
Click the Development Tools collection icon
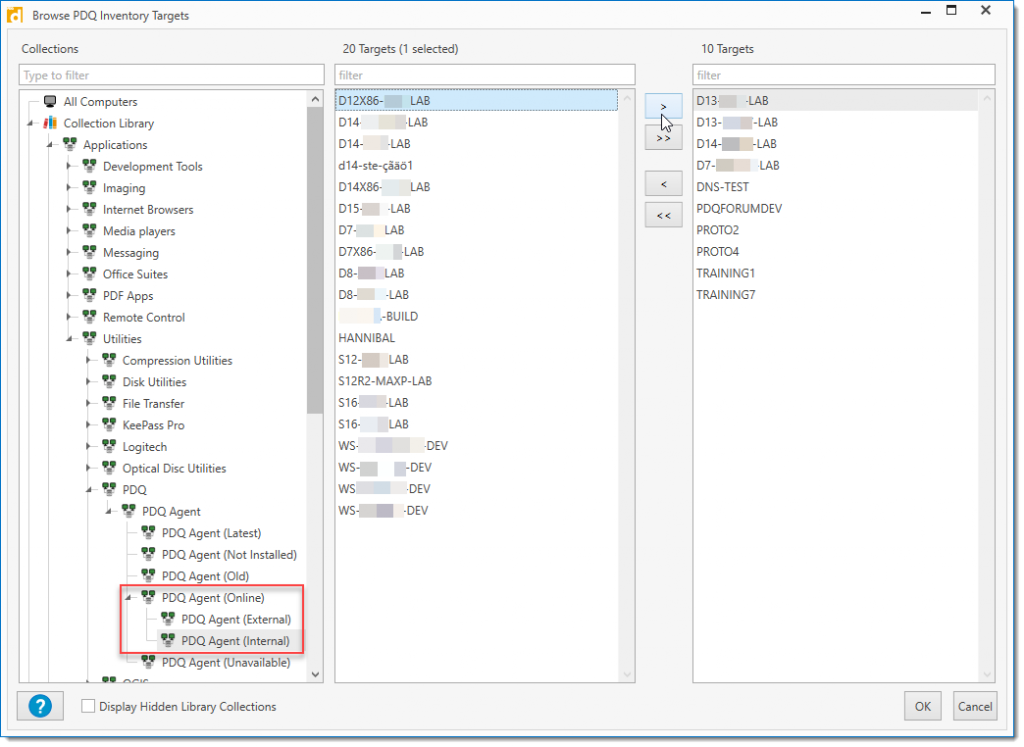89,166
